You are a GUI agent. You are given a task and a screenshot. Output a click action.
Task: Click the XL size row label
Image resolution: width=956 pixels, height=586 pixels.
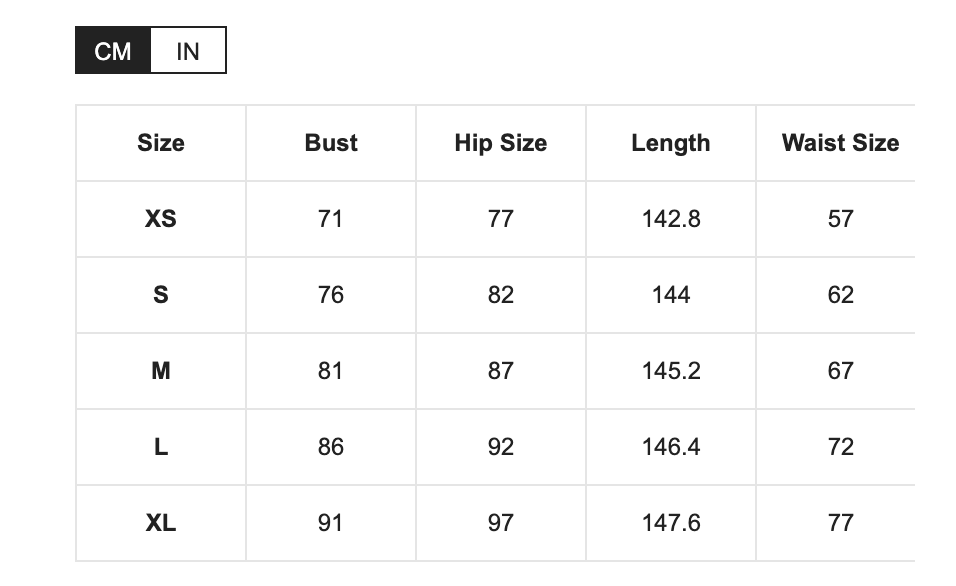[161, 523]
